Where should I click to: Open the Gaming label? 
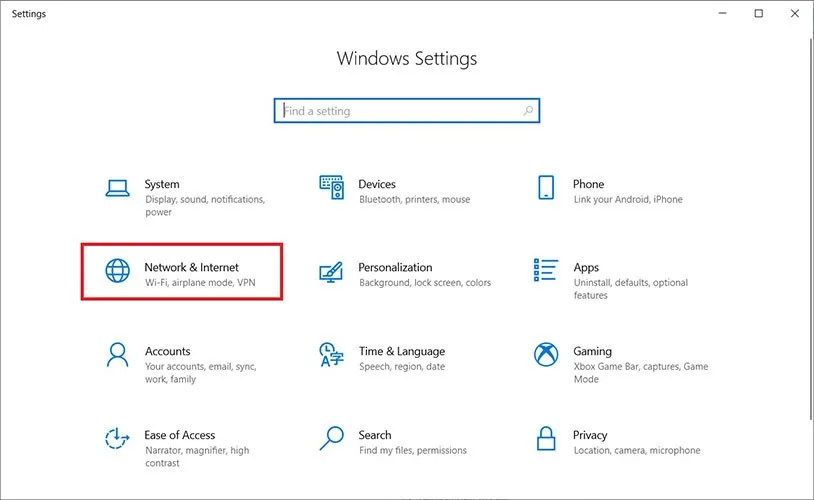point(592,352)
